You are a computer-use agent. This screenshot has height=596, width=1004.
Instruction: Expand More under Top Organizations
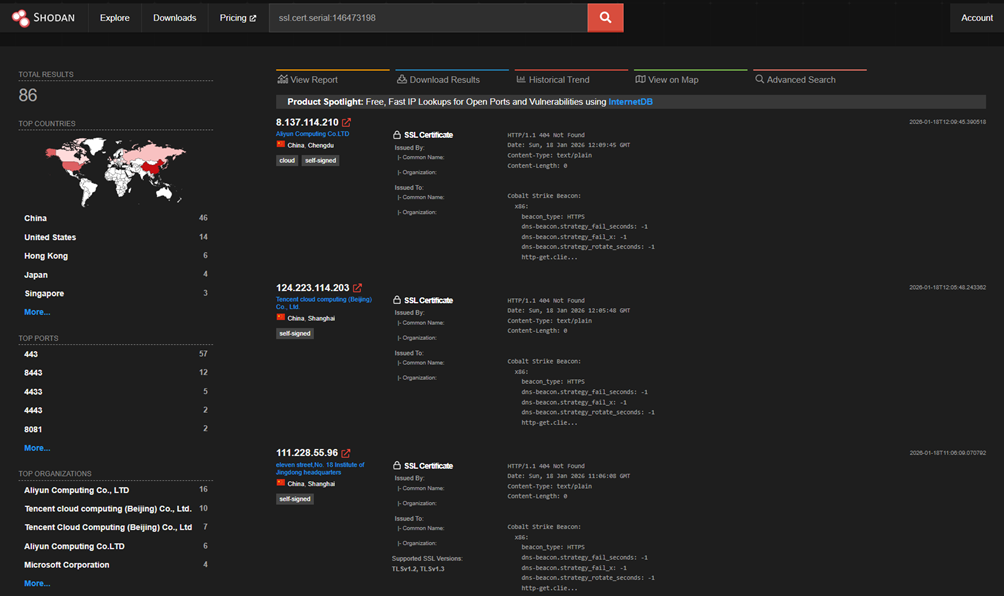click(37, 583)
